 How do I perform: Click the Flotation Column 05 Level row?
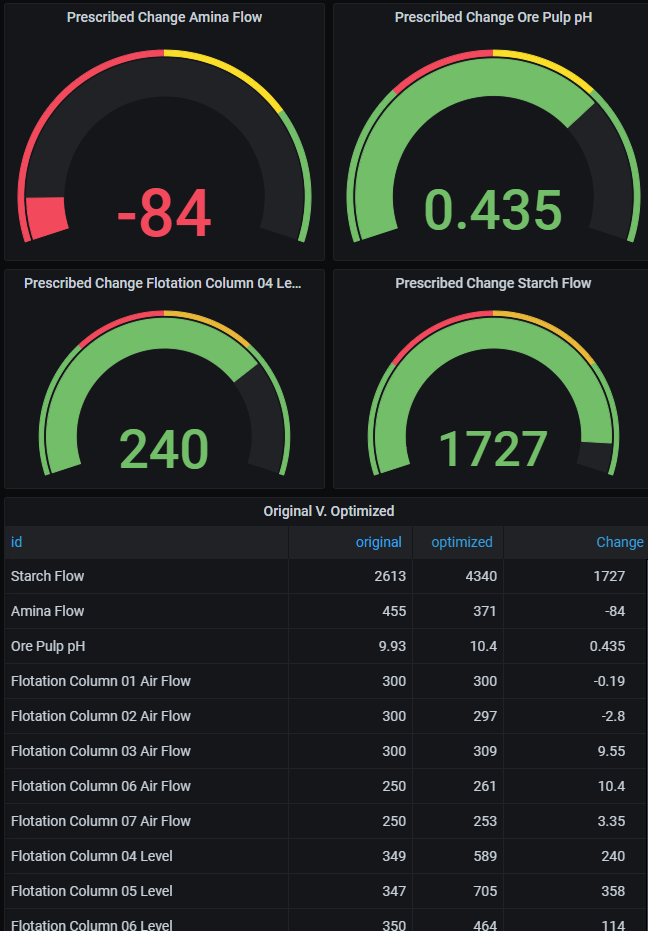[x=91, y=891]
